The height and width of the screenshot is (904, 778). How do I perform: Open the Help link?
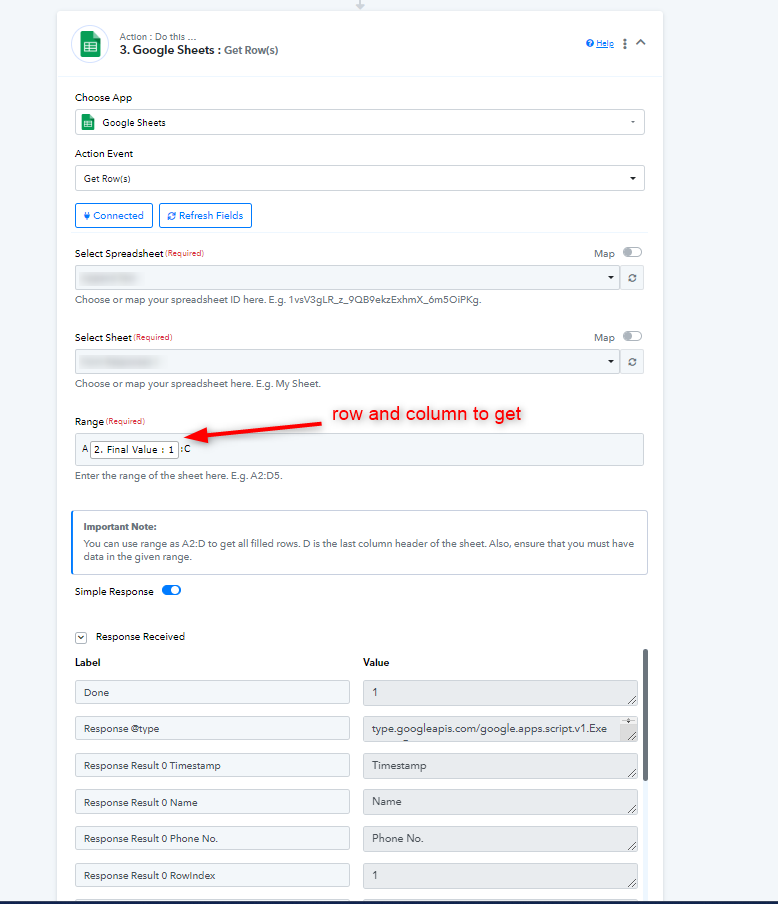point(600,43)
